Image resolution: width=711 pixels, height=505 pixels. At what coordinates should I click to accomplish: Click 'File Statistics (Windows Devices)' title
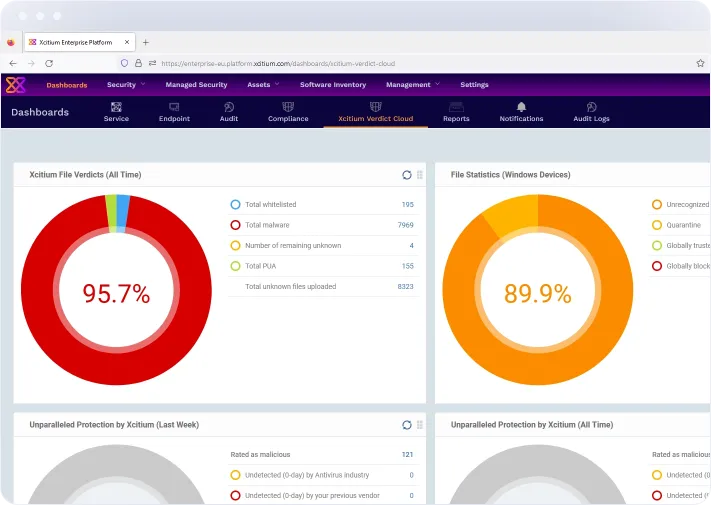(x=511, y=175)
